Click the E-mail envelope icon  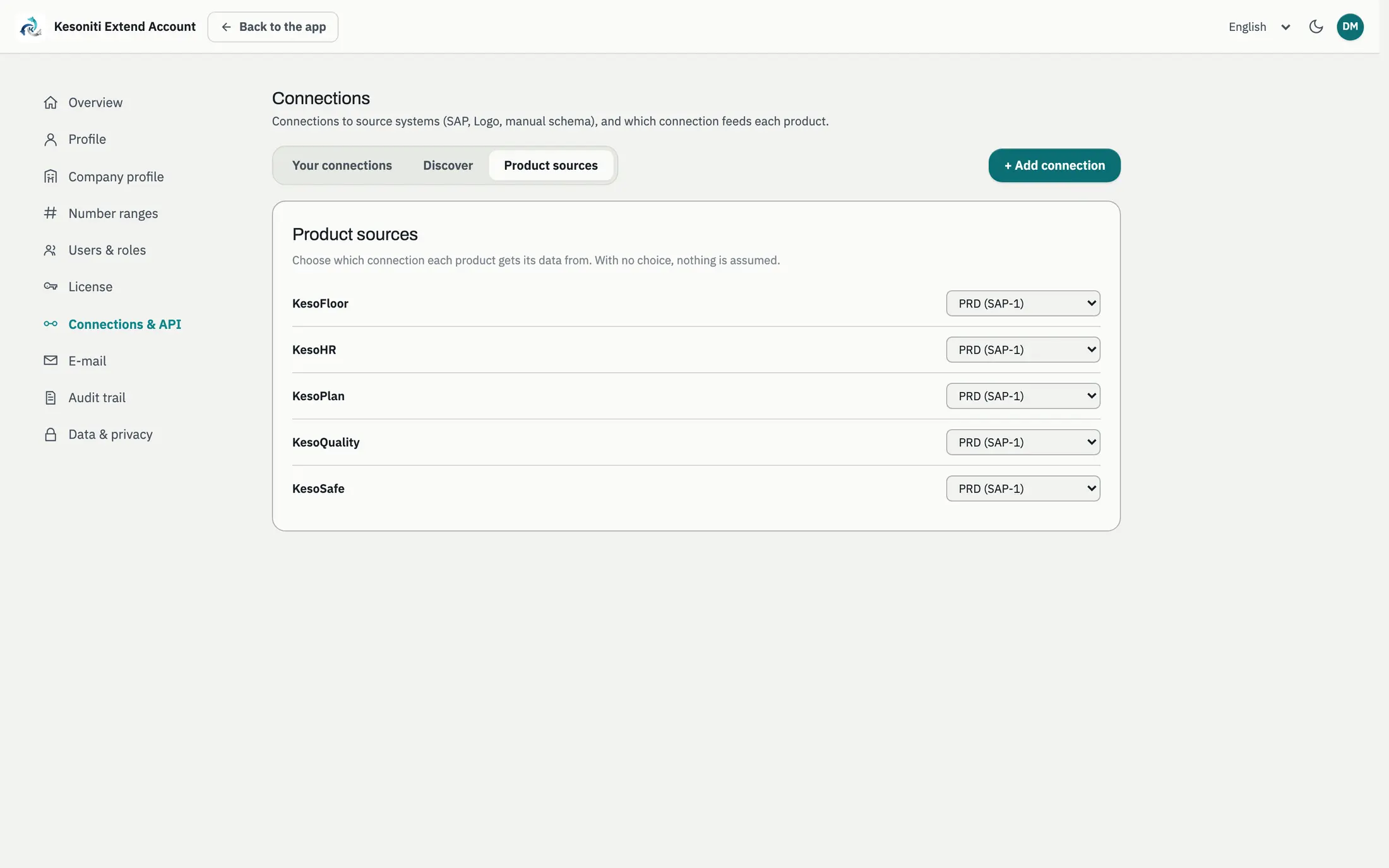pyautogui.click(x=51, y=360)
